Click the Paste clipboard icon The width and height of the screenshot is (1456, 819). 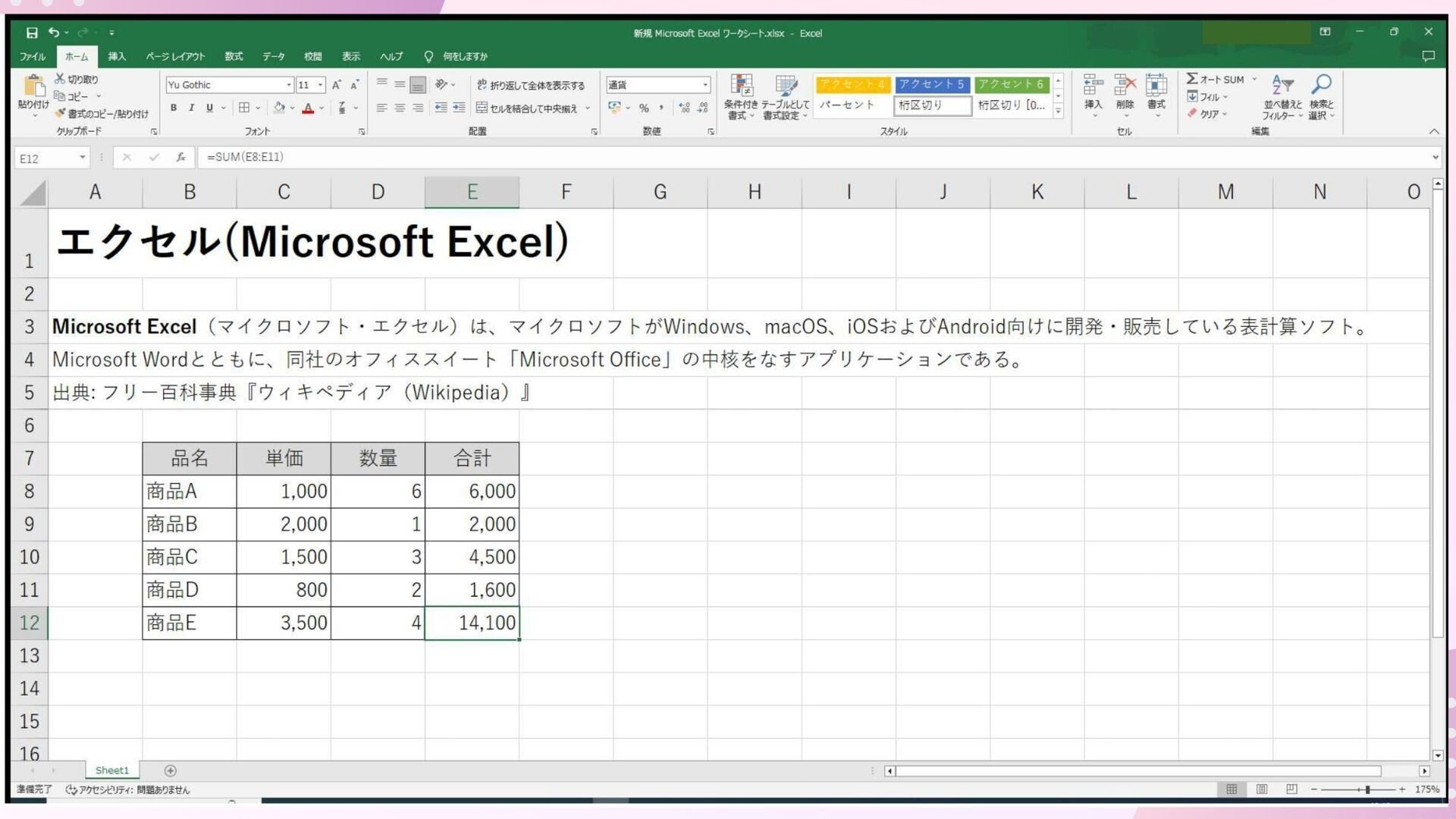point(33,86)
